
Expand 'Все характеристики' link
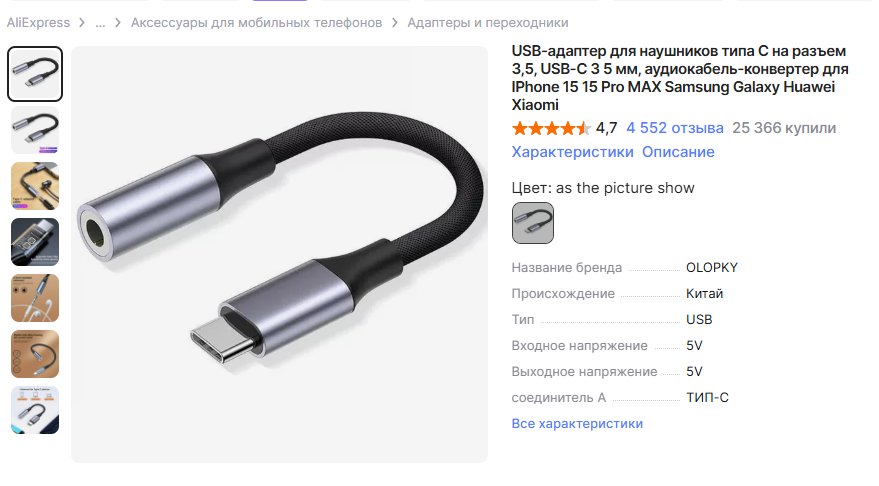point(577,424)
